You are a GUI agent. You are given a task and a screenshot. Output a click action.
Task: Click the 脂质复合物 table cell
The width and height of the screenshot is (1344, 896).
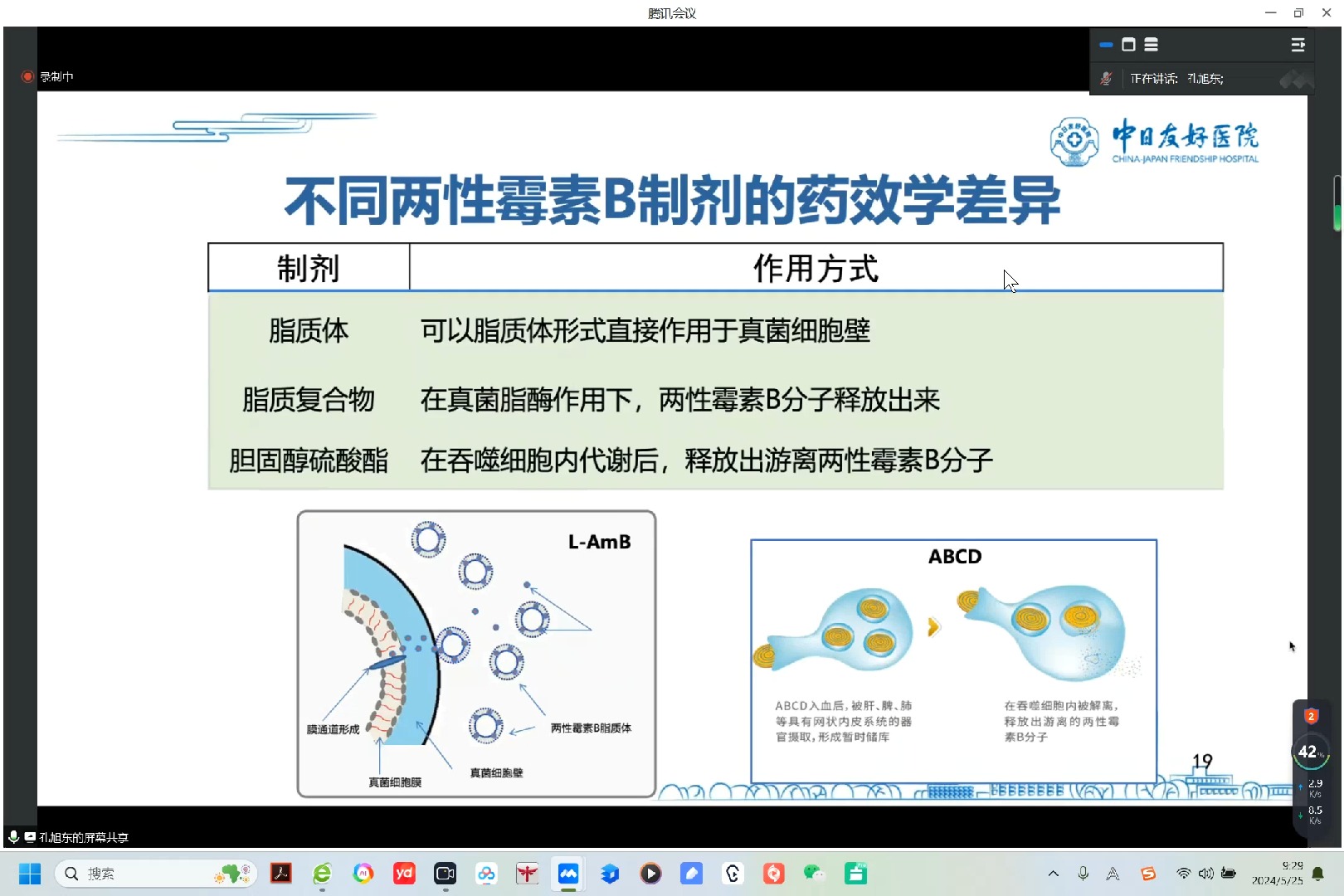(x=309, y=400)
